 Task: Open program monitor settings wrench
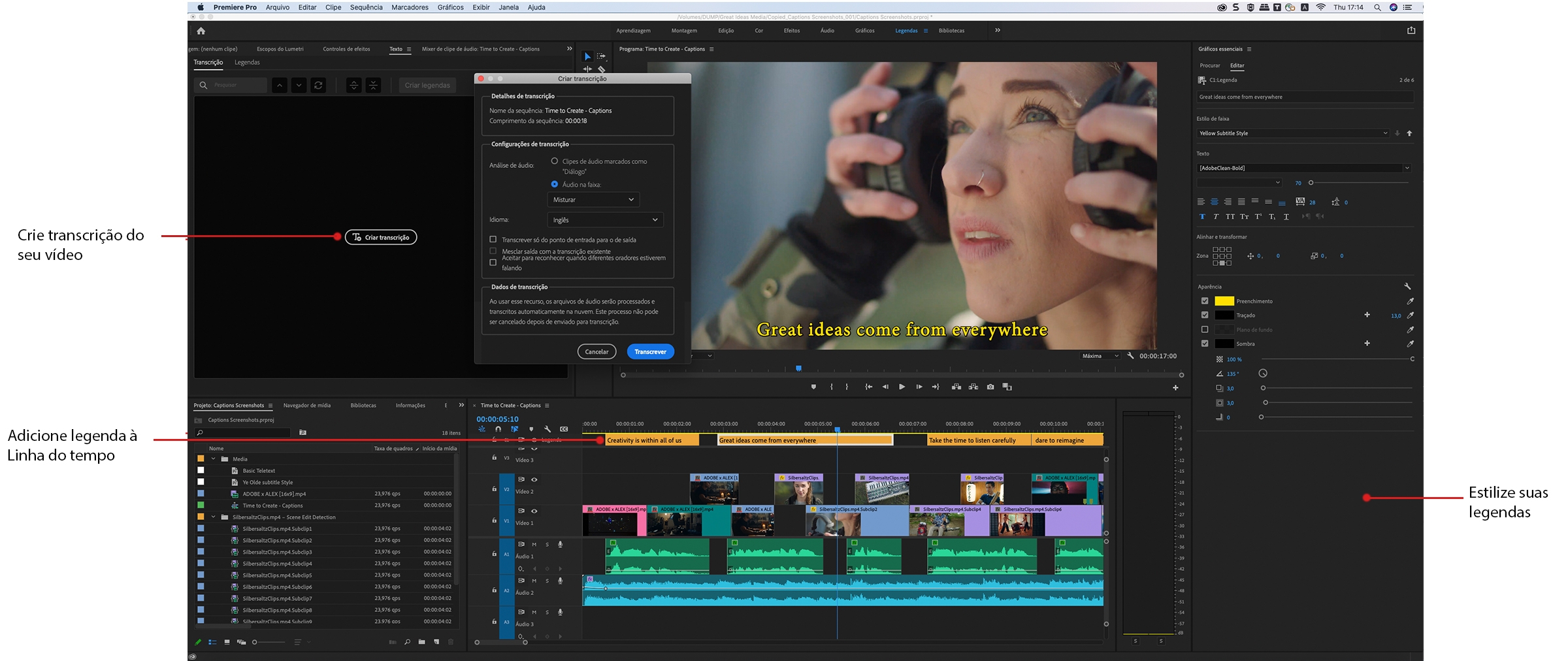coord(1130,356)
